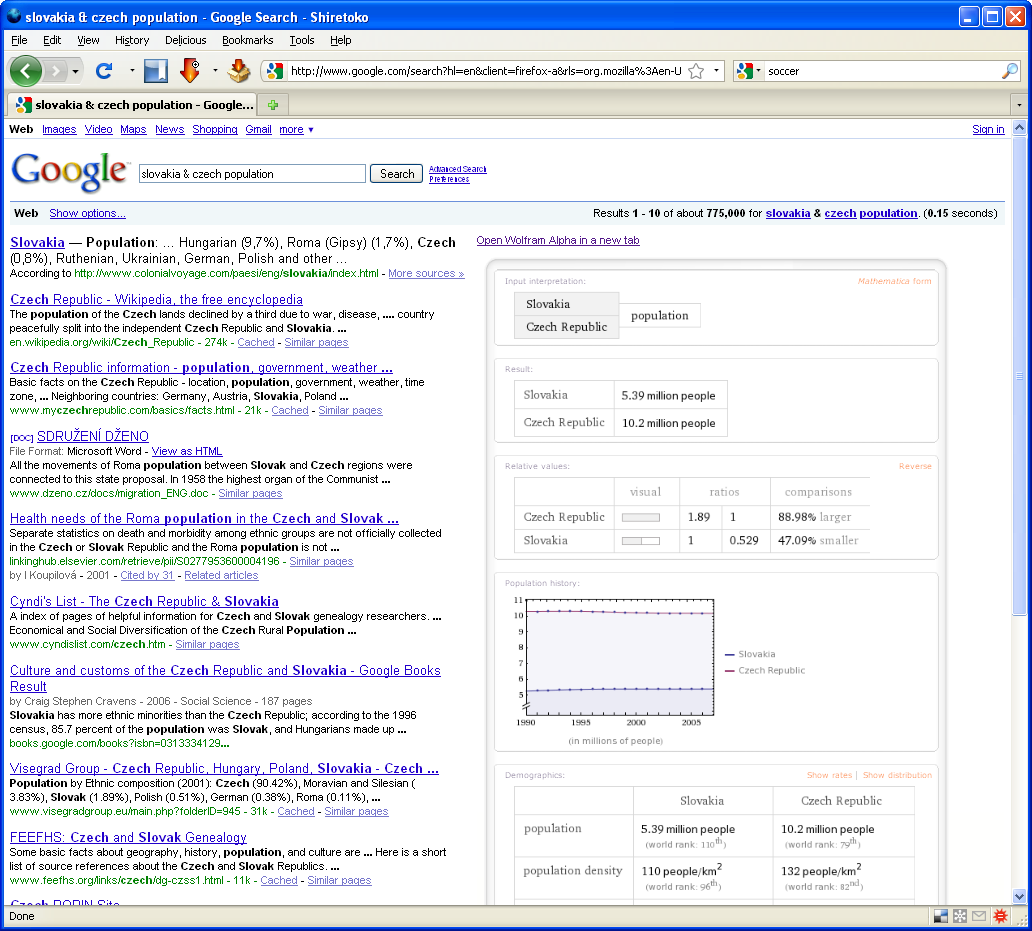The height and width of the screenshot is (931, 1032).
Task: Open the Bookmarks menu
Action: [x=247, y=40]
